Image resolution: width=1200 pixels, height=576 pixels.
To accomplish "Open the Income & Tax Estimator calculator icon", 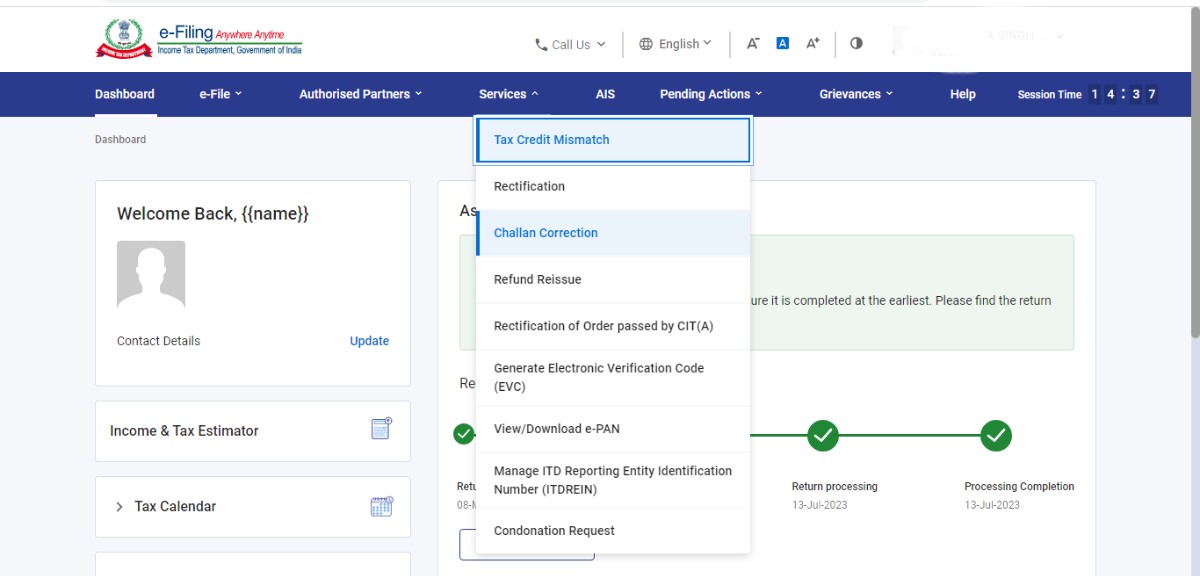I will [x=381, y=429].
